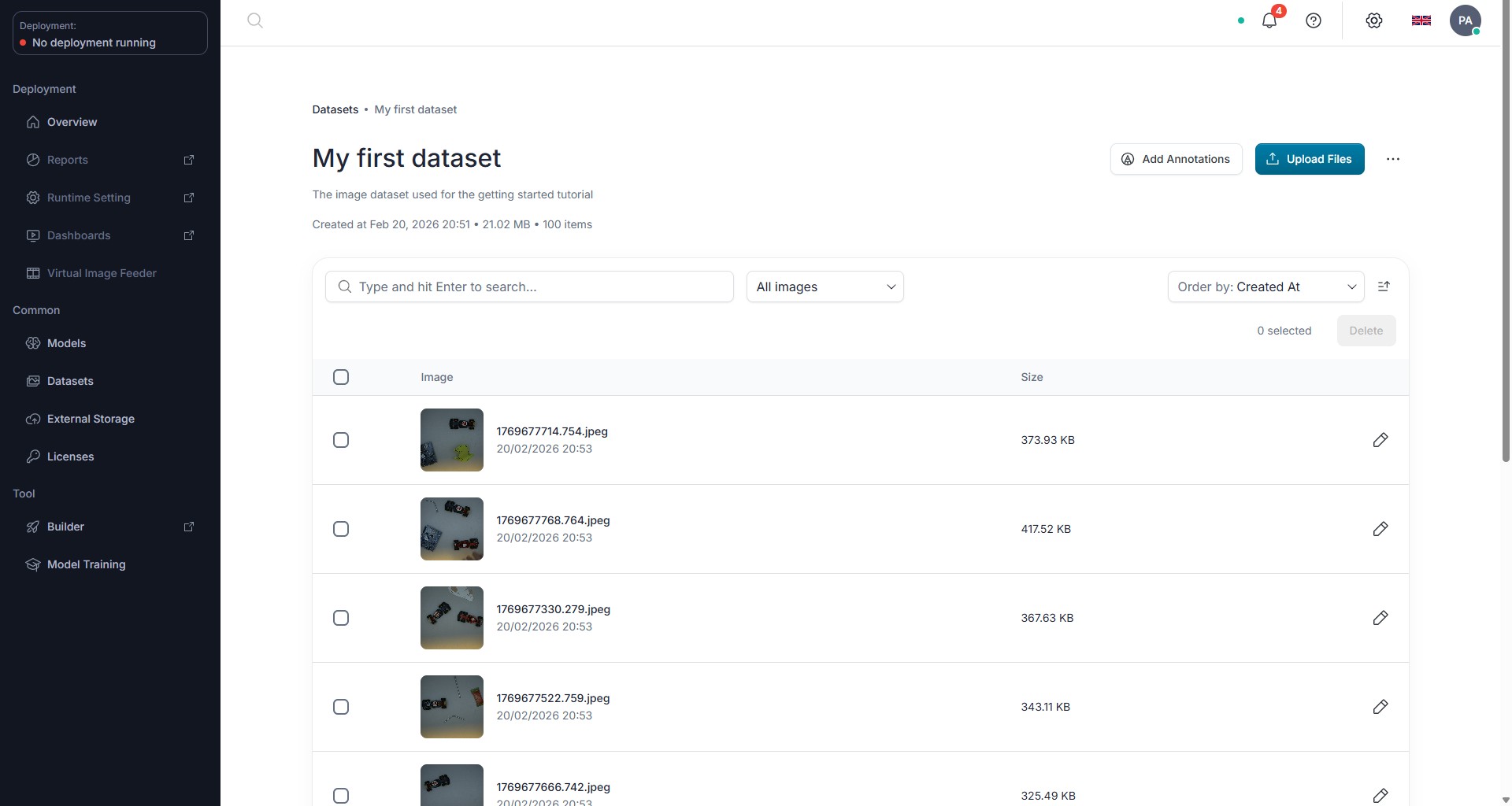Edit 1769677330.279.jpeg with pencil icon

click(x=1380, y=618)
